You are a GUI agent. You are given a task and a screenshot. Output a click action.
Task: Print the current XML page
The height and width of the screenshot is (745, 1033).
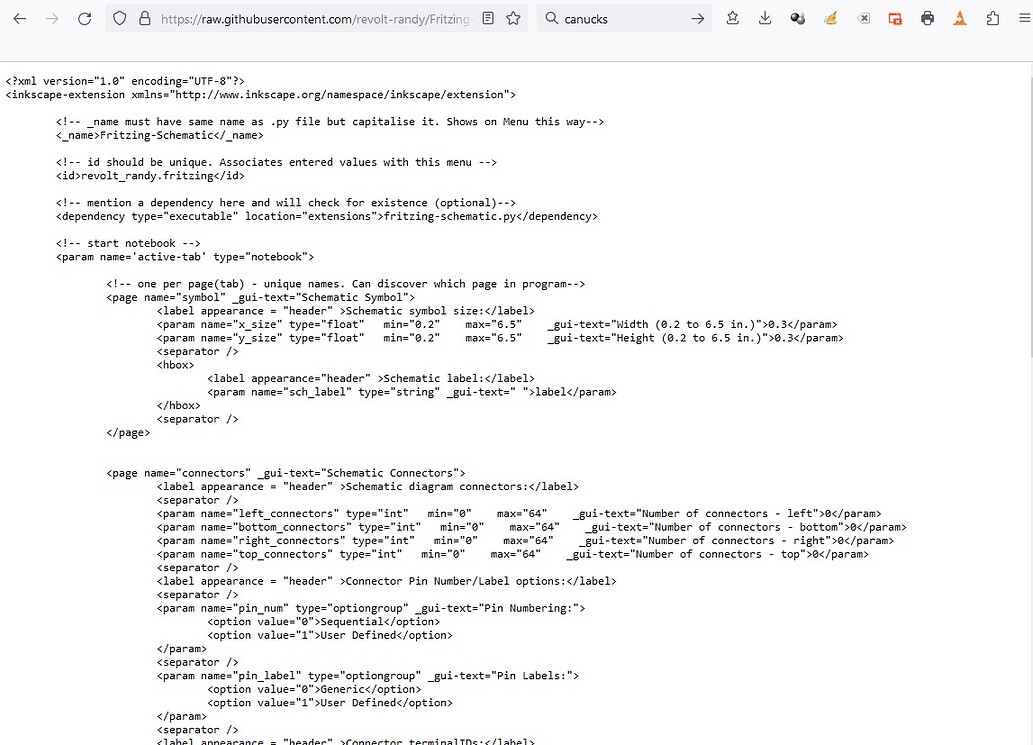(x=927, y=18)
